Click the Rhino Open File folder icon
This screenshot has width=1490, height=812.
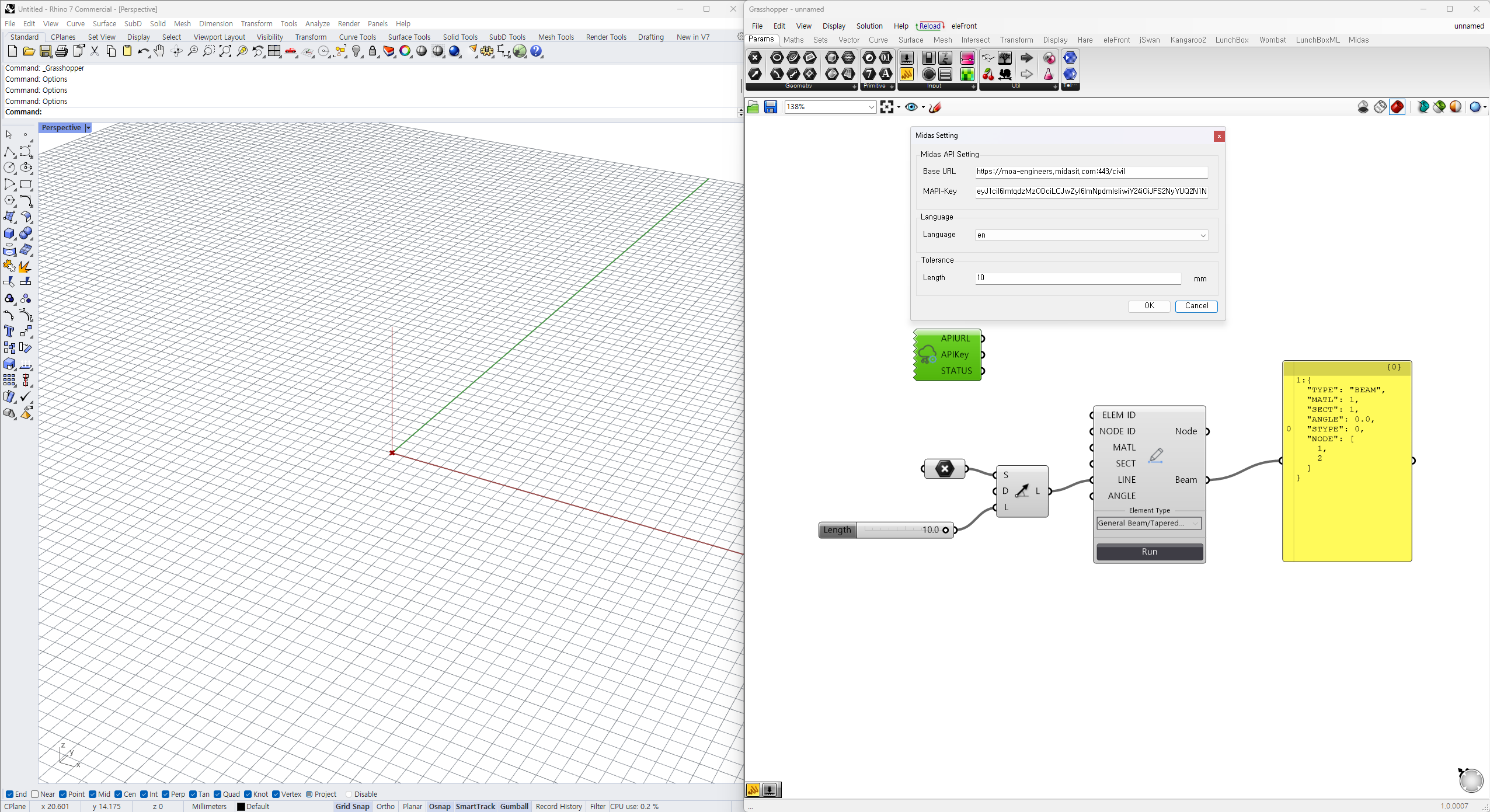[x=29, y=51]
